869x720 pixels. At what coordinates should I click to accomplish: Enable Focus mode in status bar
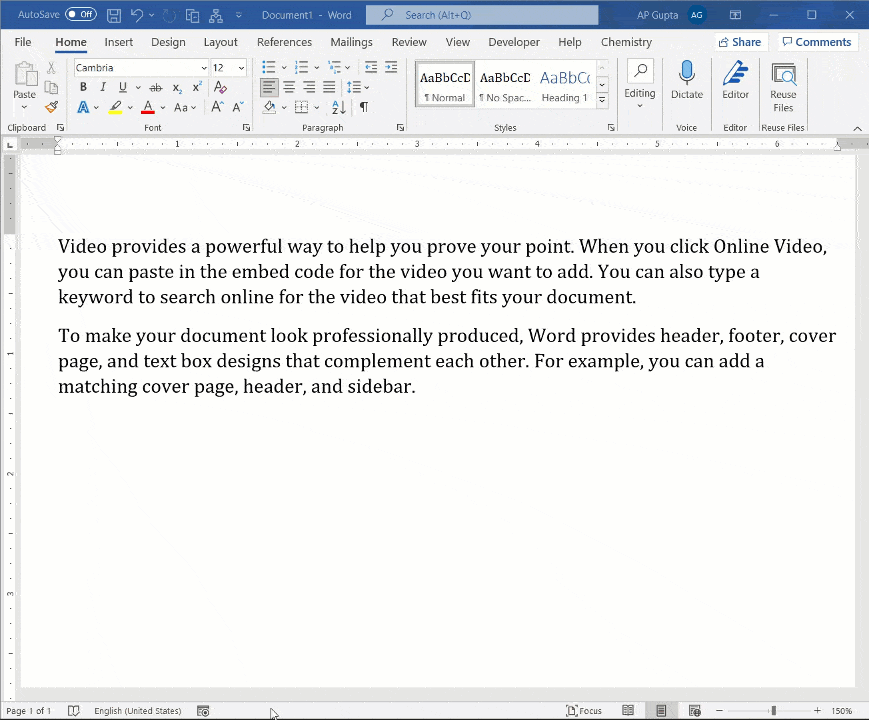(x=584, y=710)
